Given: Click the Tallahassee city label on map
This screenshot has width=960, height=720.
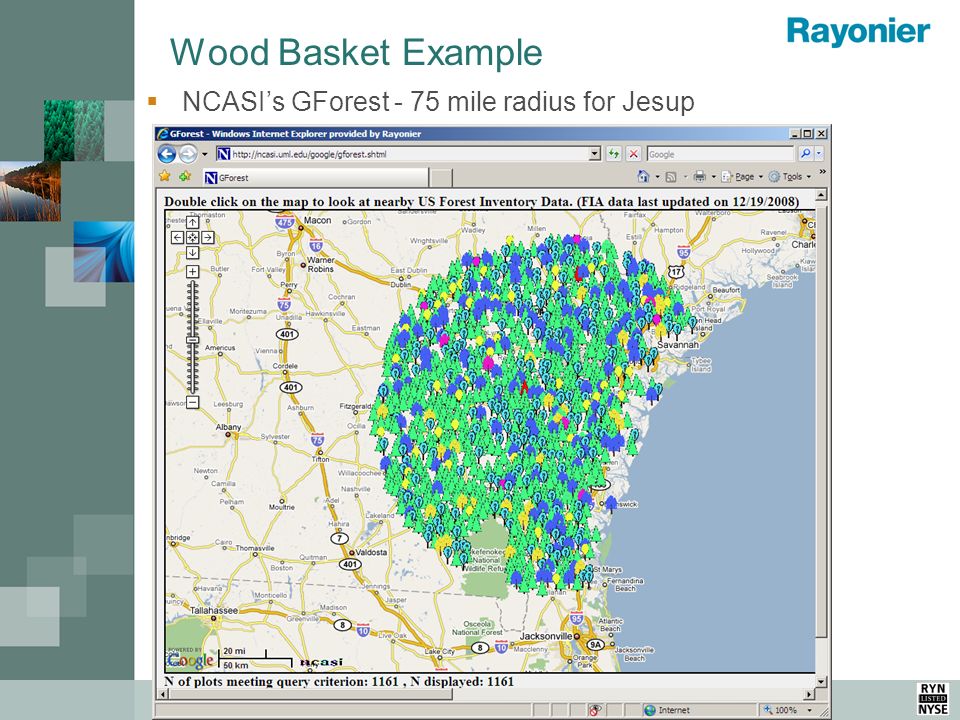Looking at the screenshot, I should pyautogui.click(x=214, y=610).
